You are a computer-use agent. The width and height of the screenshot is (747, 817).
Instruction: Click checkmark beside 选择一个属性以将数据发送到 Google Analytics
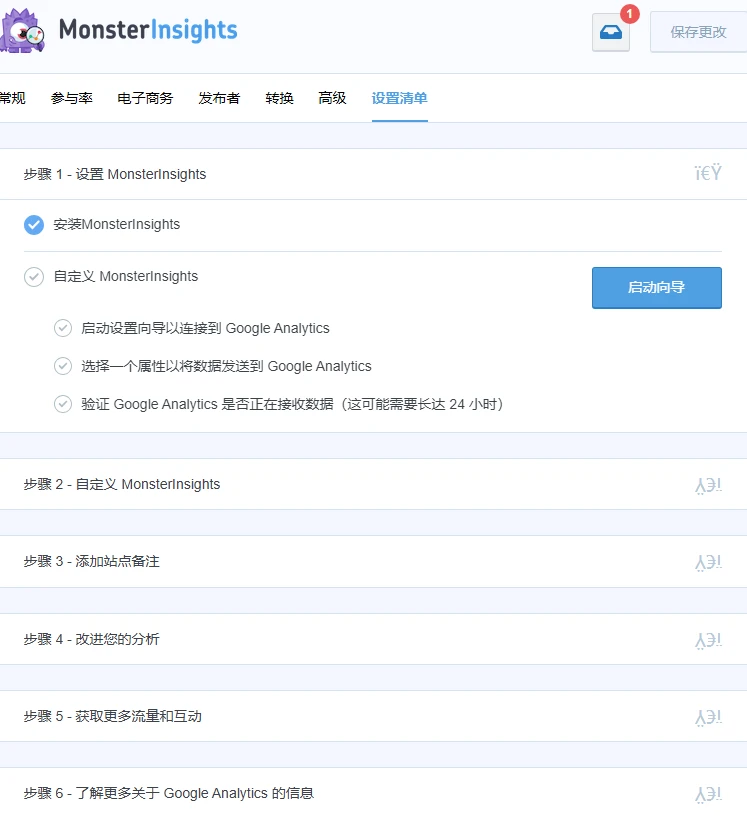point(63,366)
